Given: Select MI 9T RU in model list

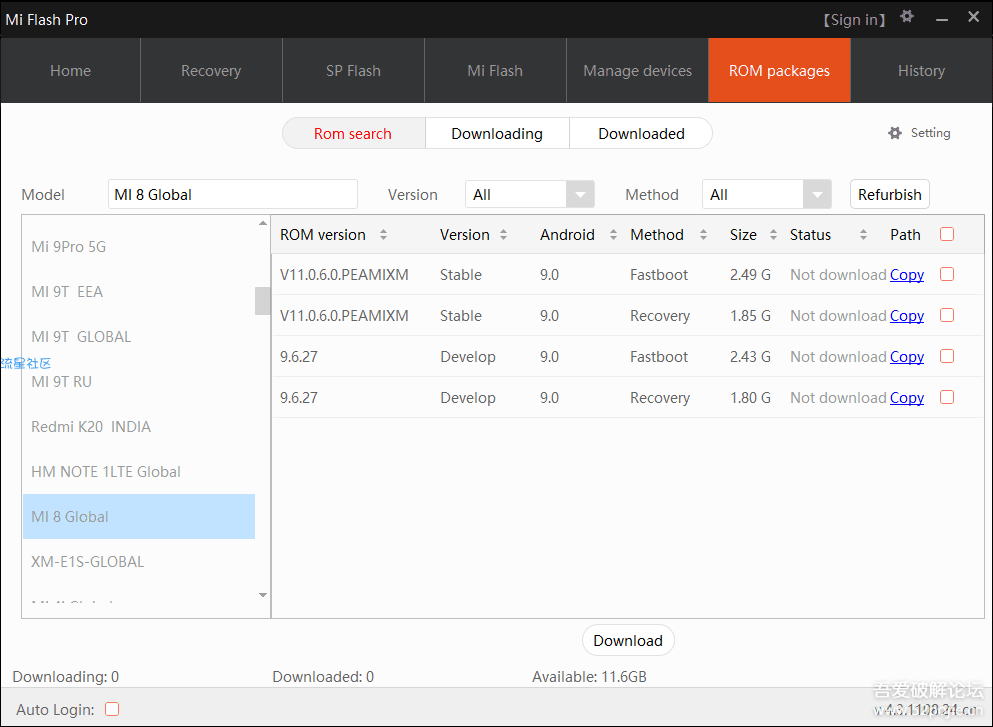Looking at the screenshot, I should coord(139,381).
